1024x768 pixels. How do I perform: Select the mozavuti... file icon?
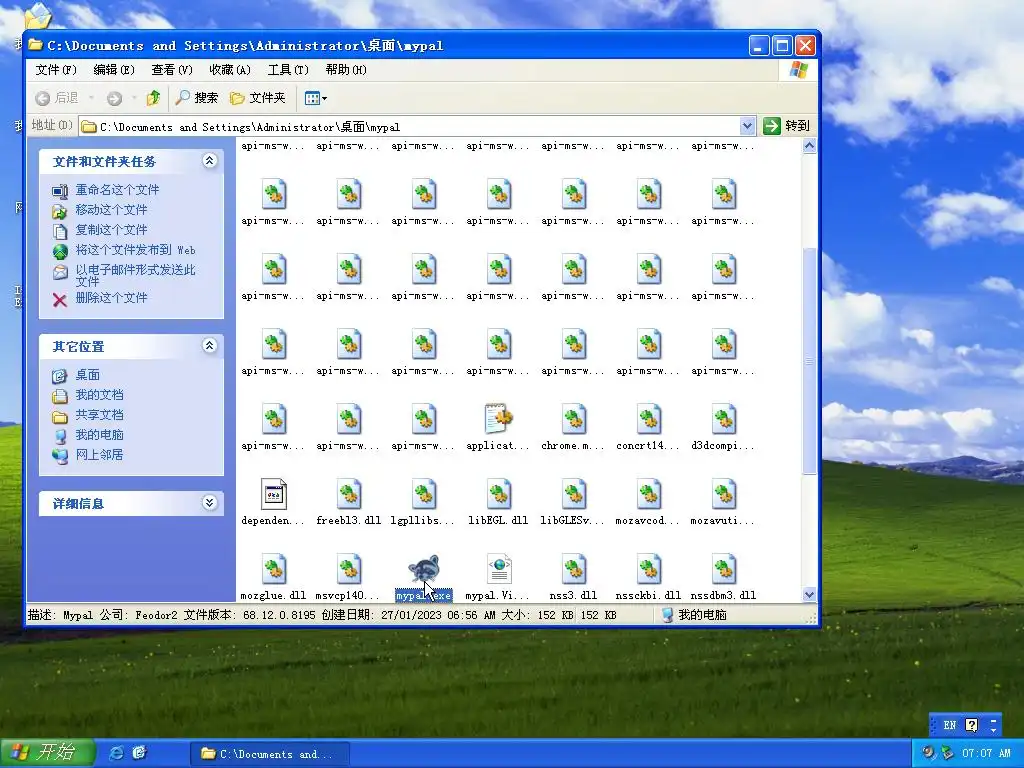coord(724,494)
